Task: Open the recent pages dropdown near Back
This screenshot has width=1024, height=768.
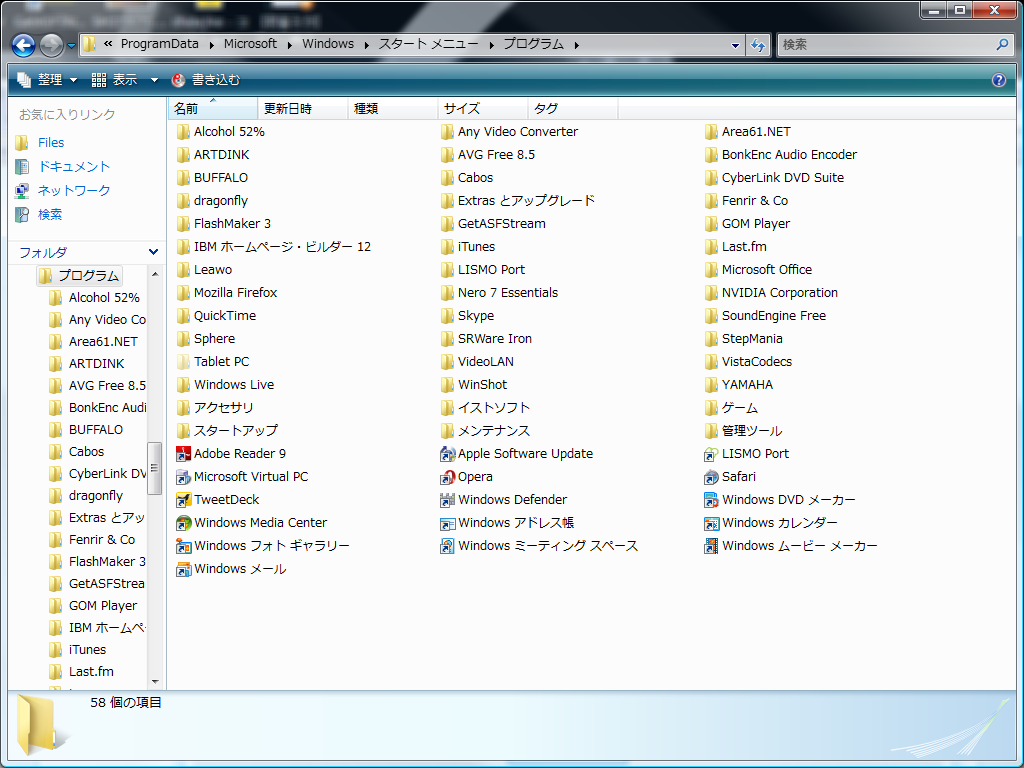Action: [71, 46]
